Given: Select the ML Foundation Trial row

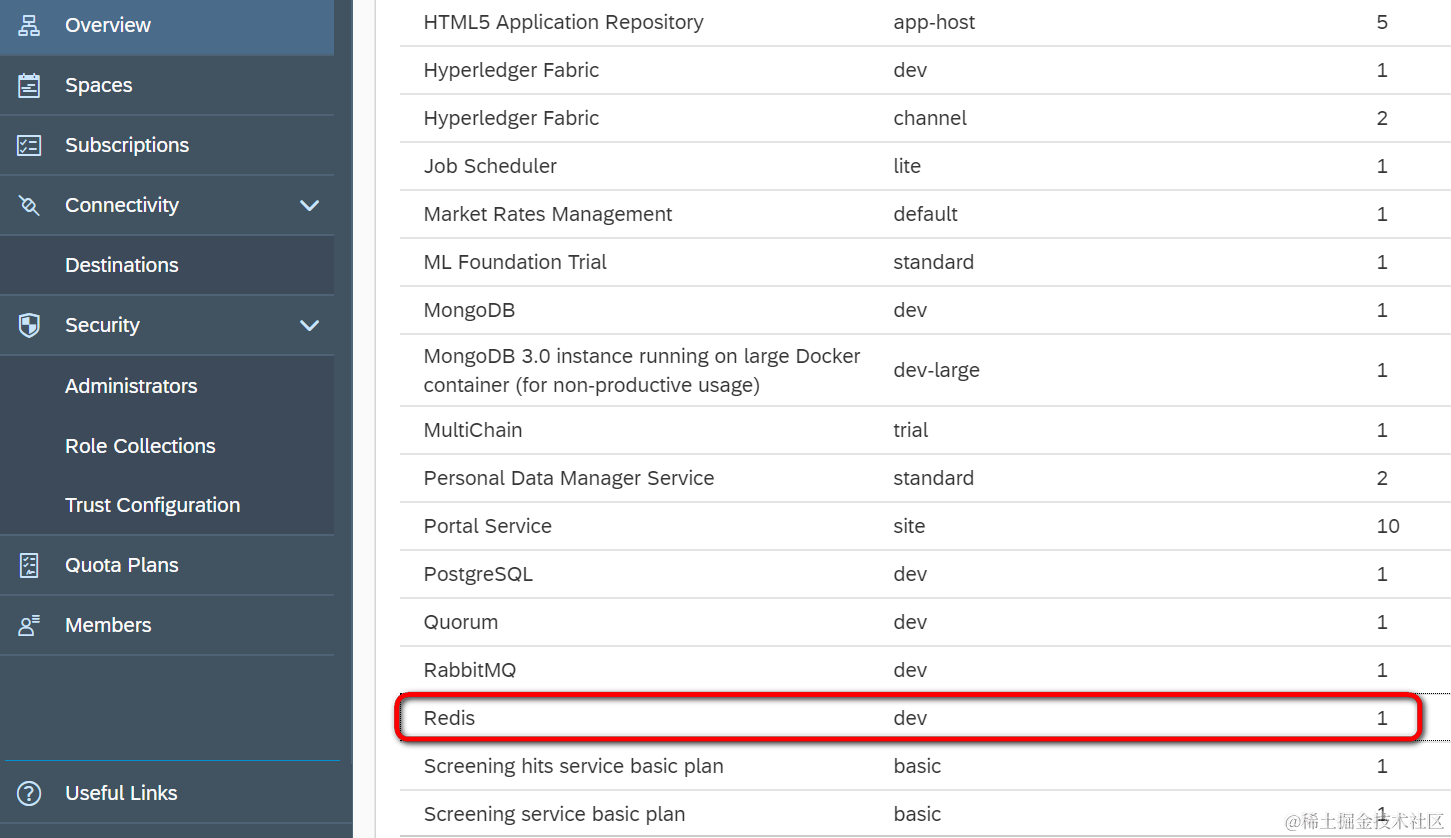Looking at the screenshot, I should point(515,262).
